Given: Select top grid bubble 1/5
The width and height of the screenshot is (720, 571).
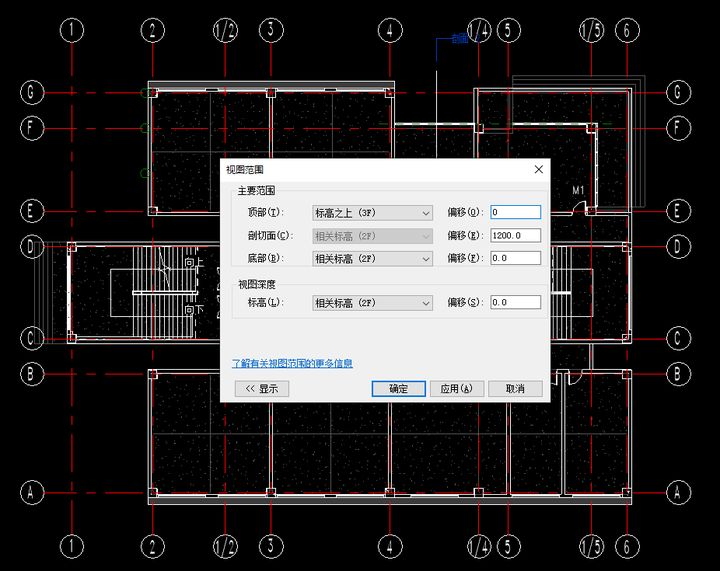Looking at the screenshot, I should coord(591,30).
